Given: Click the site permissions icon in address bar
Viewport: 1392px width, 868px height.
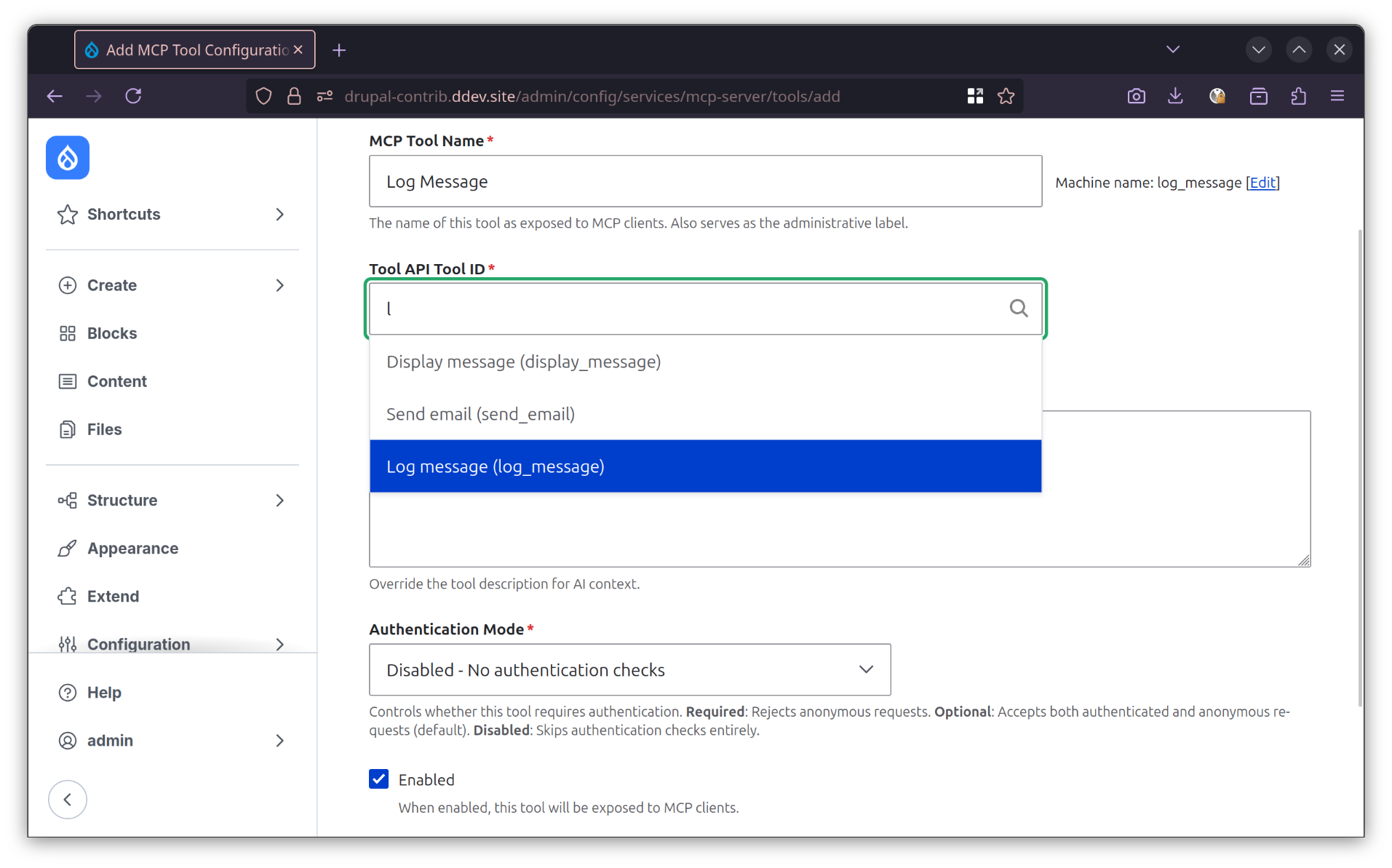Looking at the screenshot, I should [x=325, y=96].
